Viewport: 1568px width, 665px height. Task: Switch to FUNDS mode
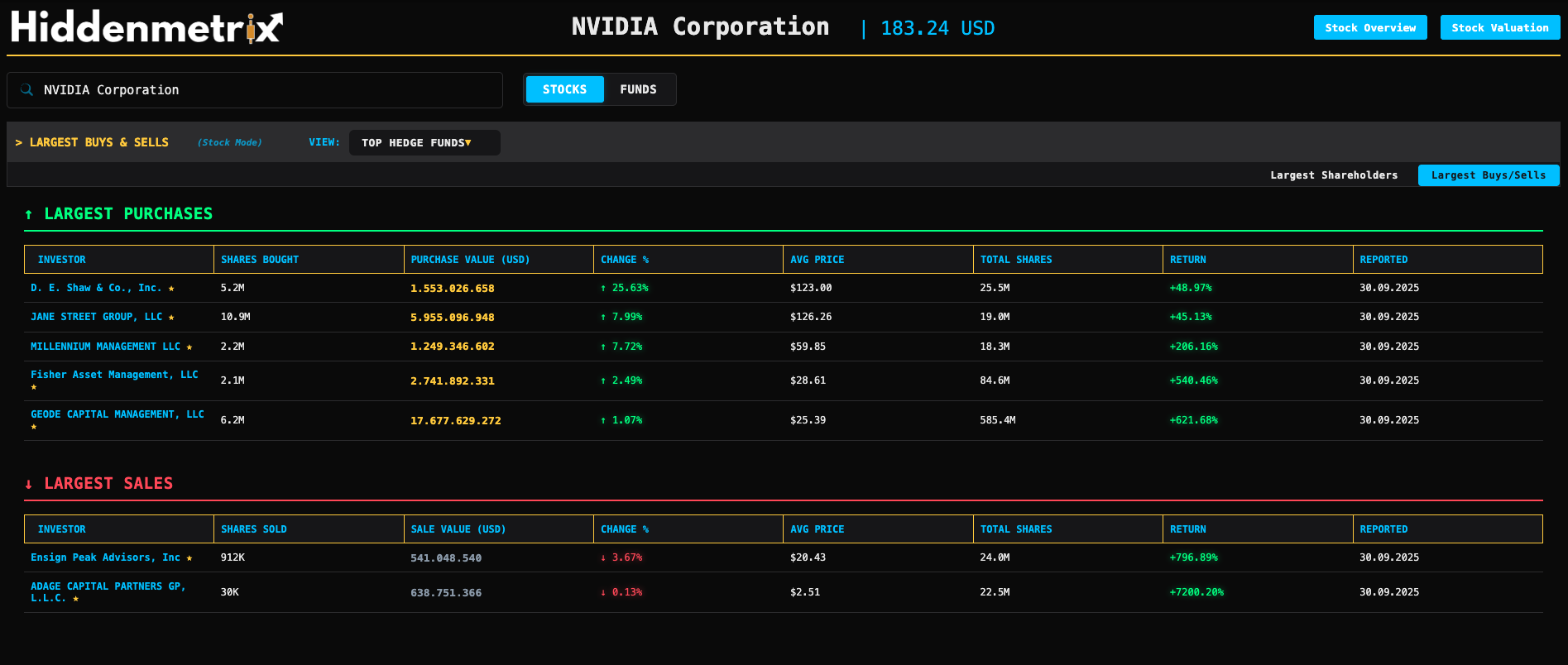coord(638,89)
